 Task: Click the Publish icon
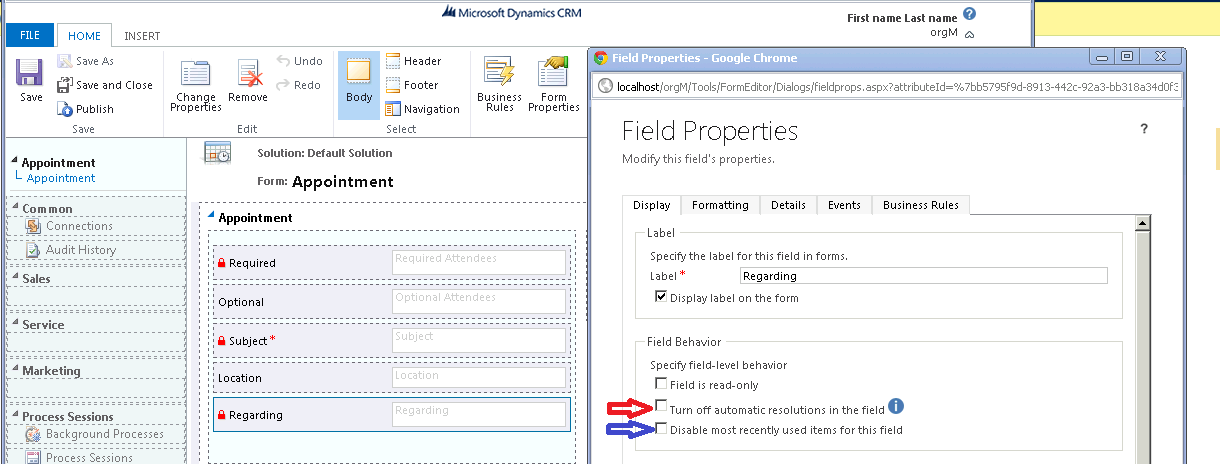point(65,109)
